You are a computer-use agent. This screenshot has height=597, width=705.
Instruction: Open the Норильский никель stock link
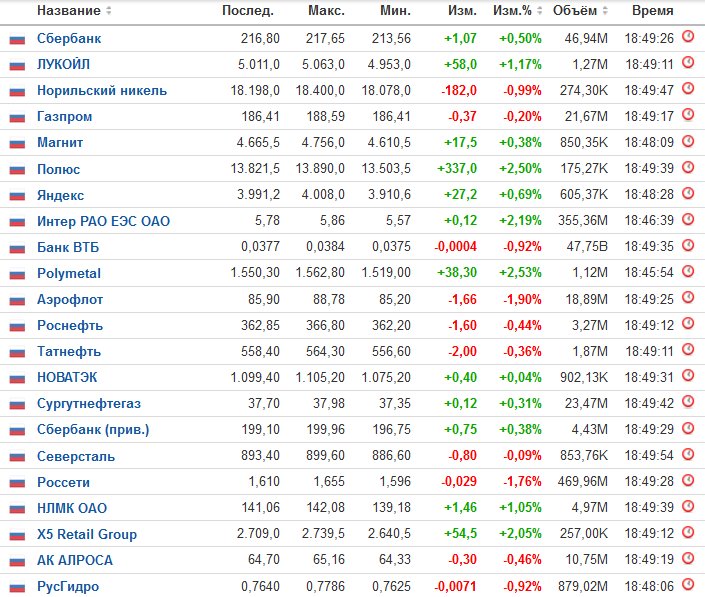point(102,90)
